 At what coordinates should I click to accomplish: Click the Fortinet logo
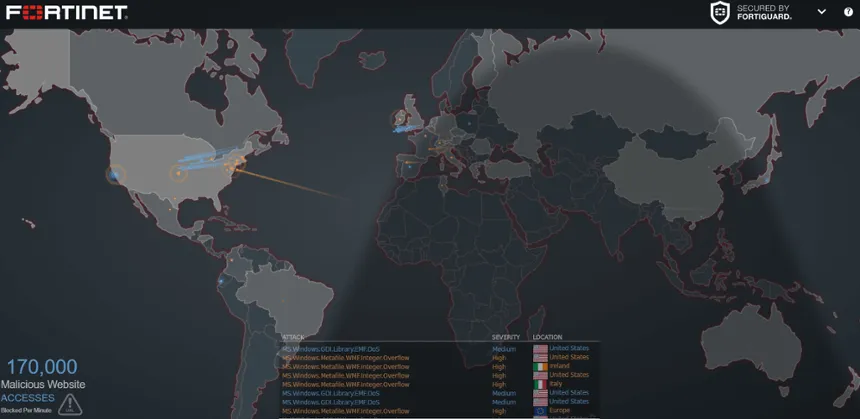67,12
